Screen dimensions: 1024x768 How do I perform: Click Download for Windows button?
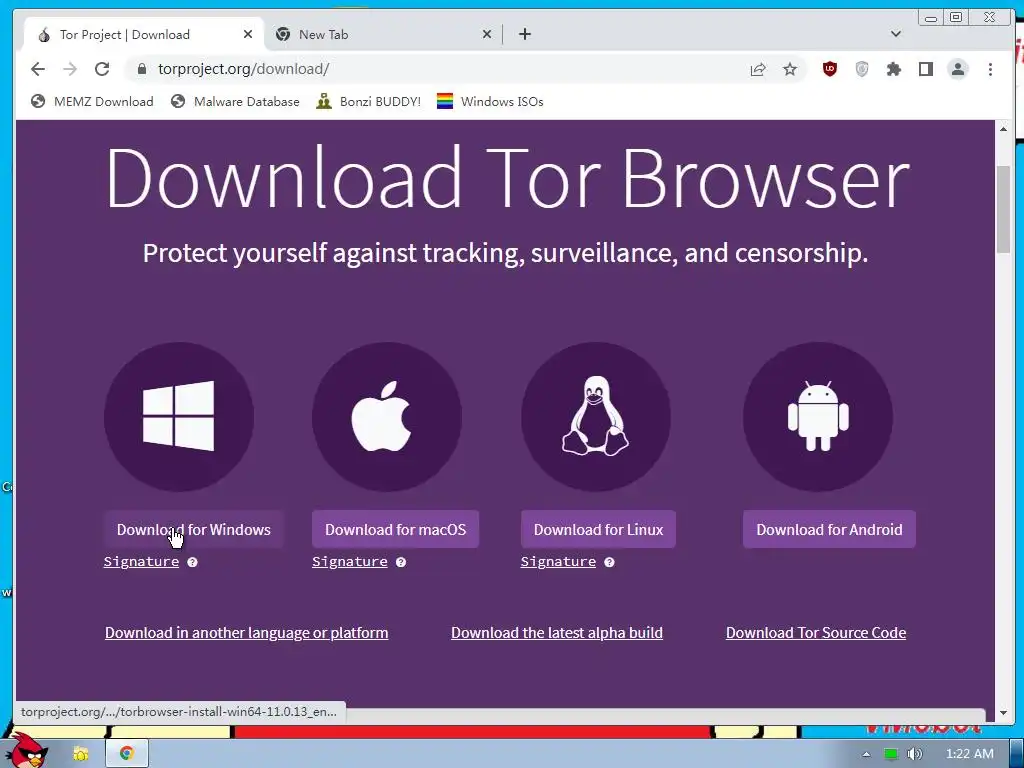point(193,530)
